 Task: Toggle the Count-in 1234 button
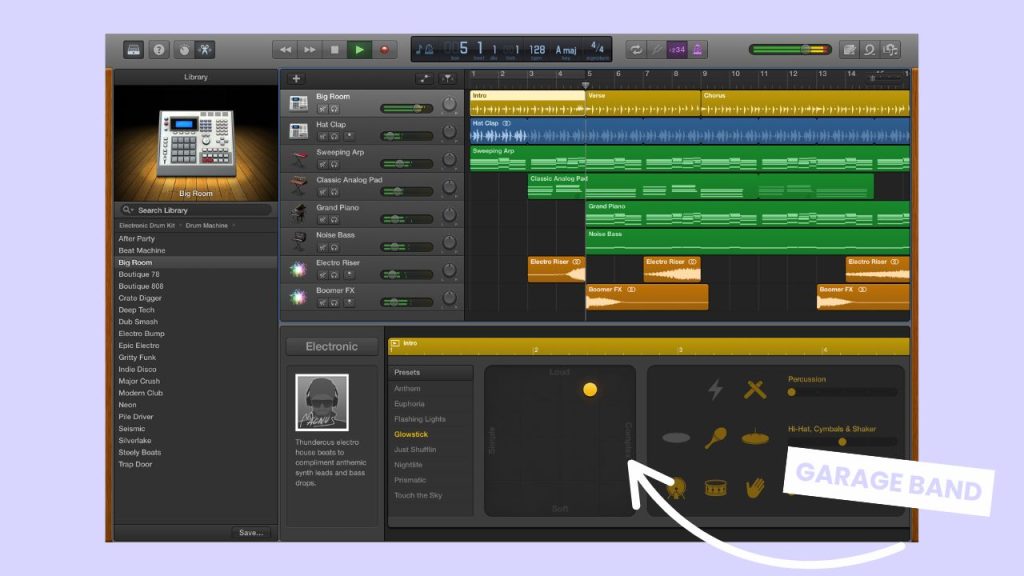677,50
